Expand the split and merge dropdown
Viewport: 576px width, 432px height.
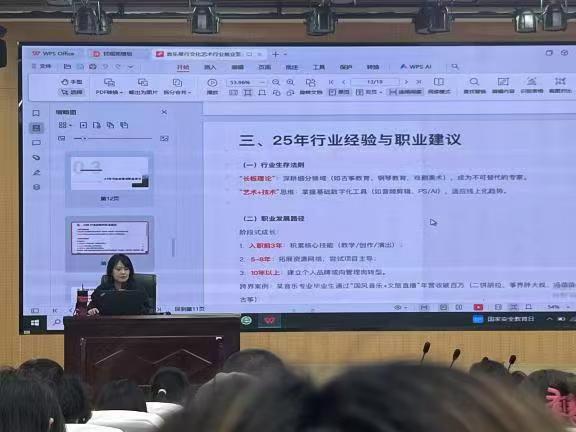(177, 87)
